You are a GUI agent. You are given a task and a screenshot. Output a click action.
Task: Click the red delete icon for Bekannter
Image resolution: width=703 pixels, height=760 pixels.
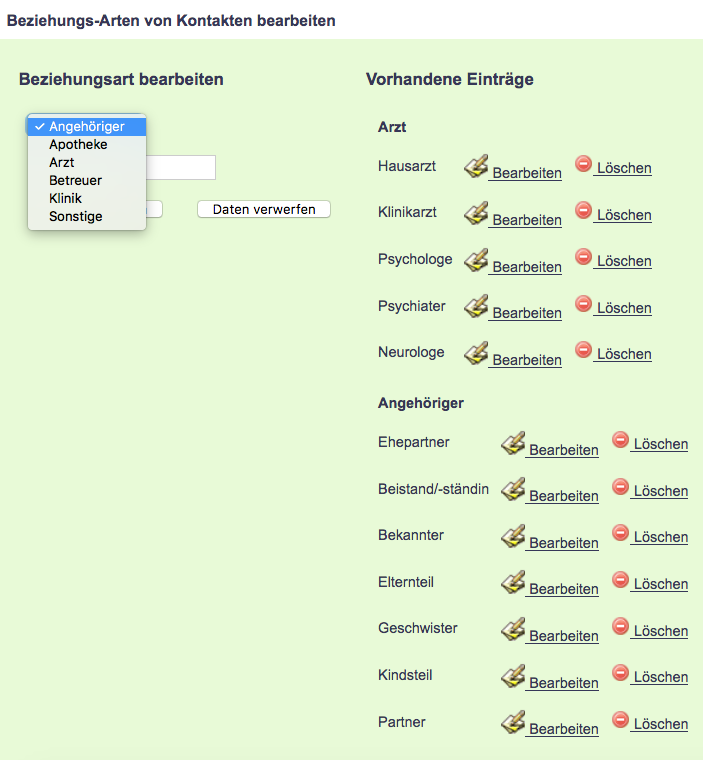click(621, 533)
